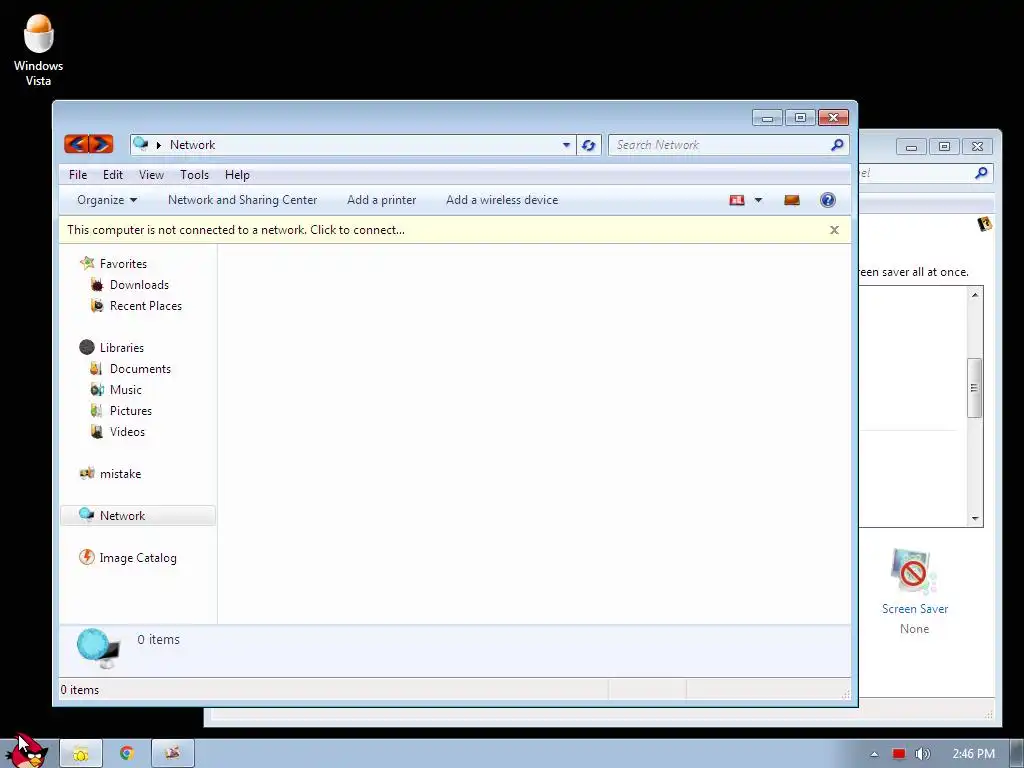Click the not connected to network notice
The width and height of the screenshot is (1024, 768).
pyautogui.click(x=236, y=230)
